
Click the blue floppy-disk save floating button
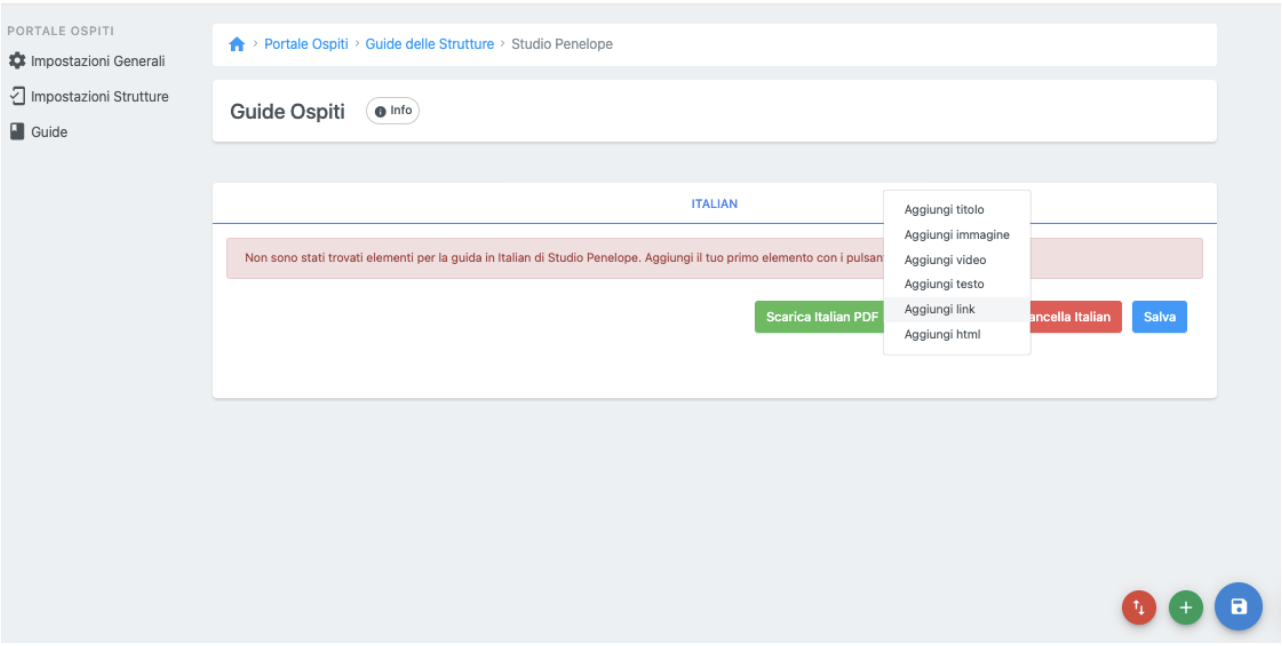1238,606
